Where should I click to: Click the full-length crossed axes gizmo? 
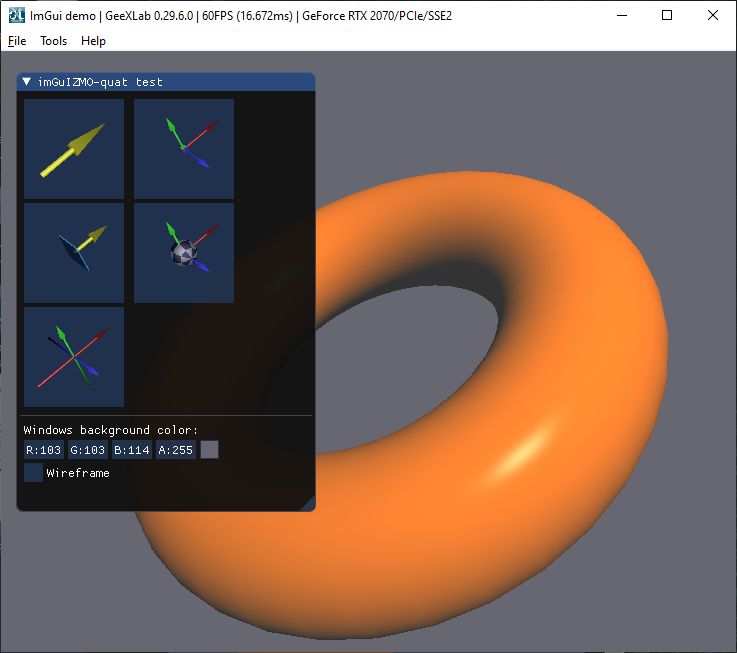[74, 357]
